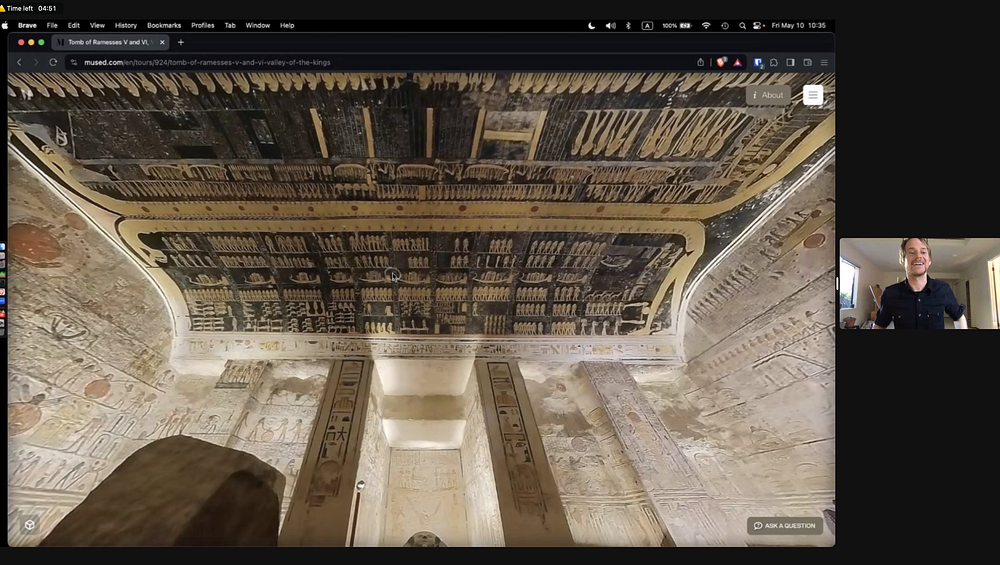1000x565 pixels.
Task: Open the File menu
Action: (52, 26)
